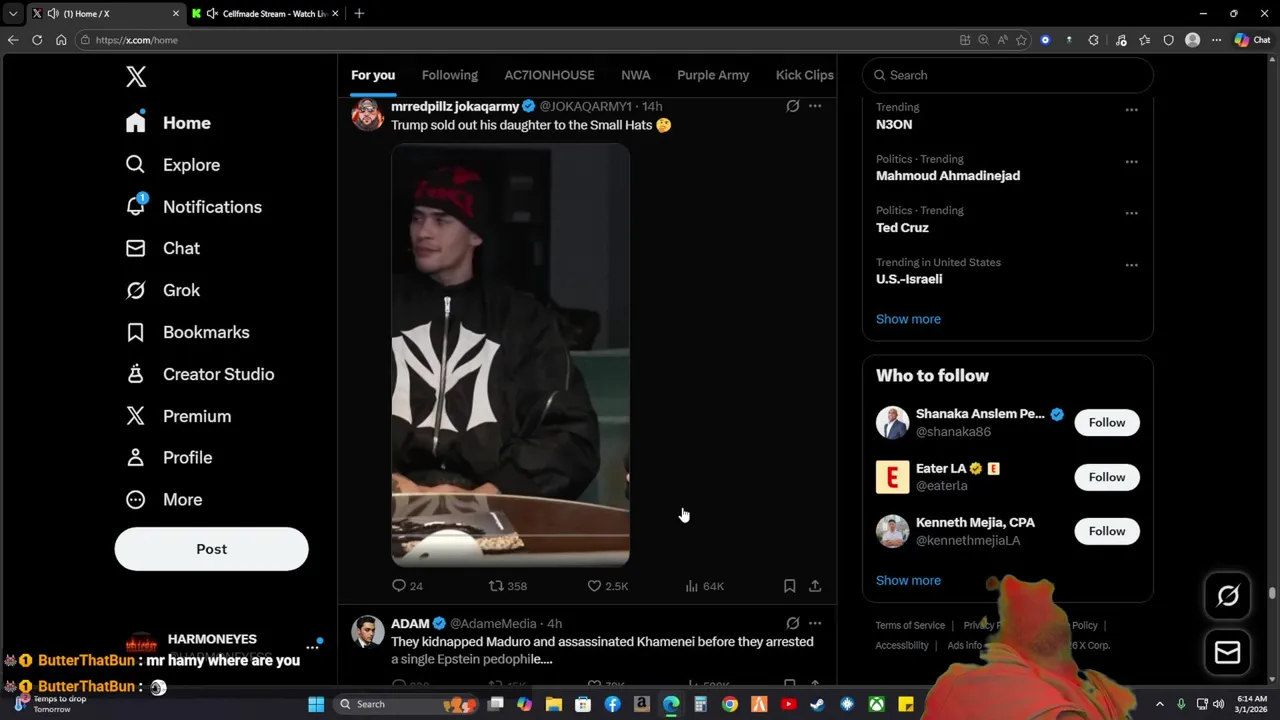Go to browser home page
Screen dimensions: 1280x720
61,40
